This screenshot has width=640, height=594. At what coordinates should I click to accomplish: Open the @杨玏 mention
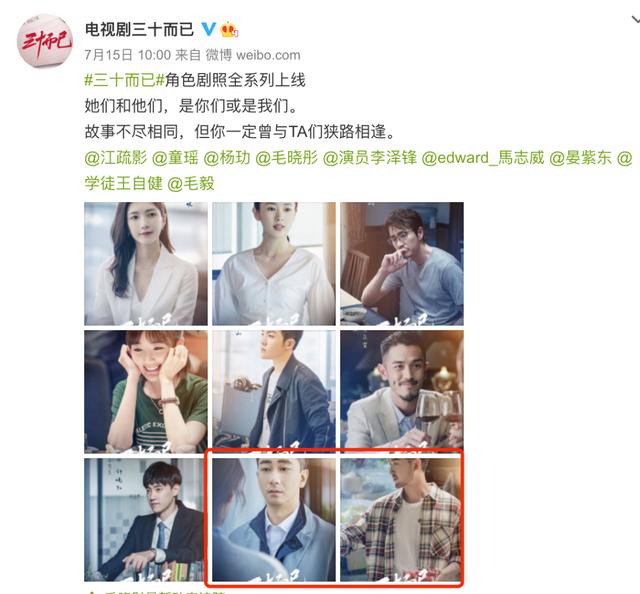(x=227, y=158)
